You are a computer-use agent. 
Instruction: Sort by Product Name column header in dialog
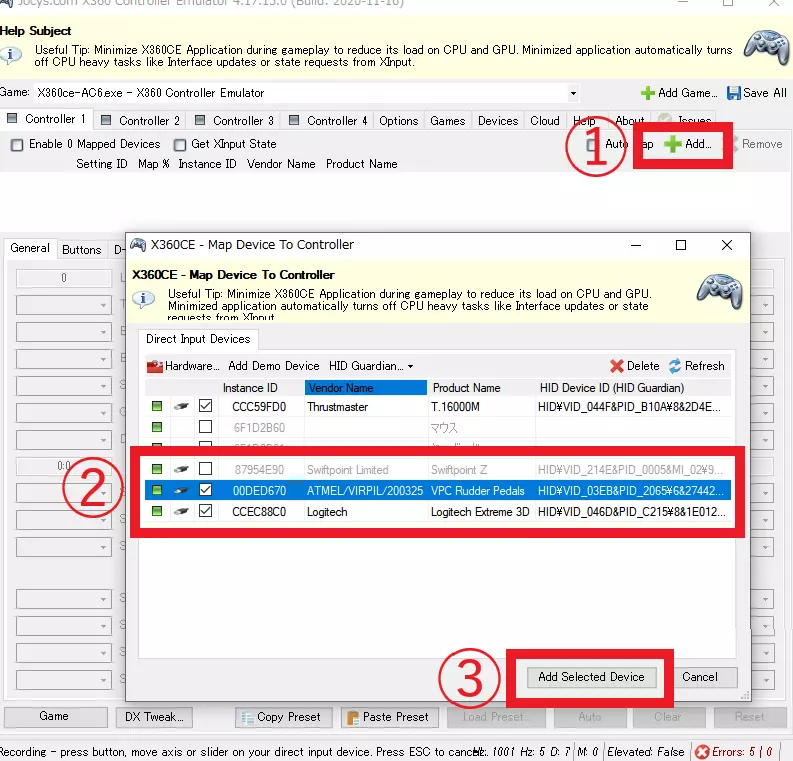tap(467, 388)
